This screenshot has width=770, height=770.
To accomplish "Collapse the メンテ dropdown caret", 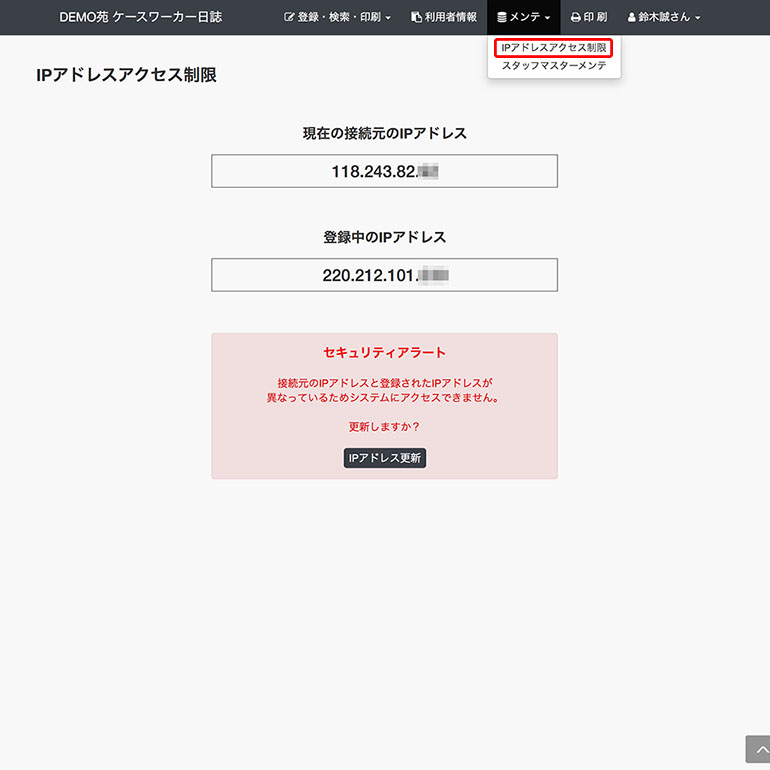I will point(548,18).
